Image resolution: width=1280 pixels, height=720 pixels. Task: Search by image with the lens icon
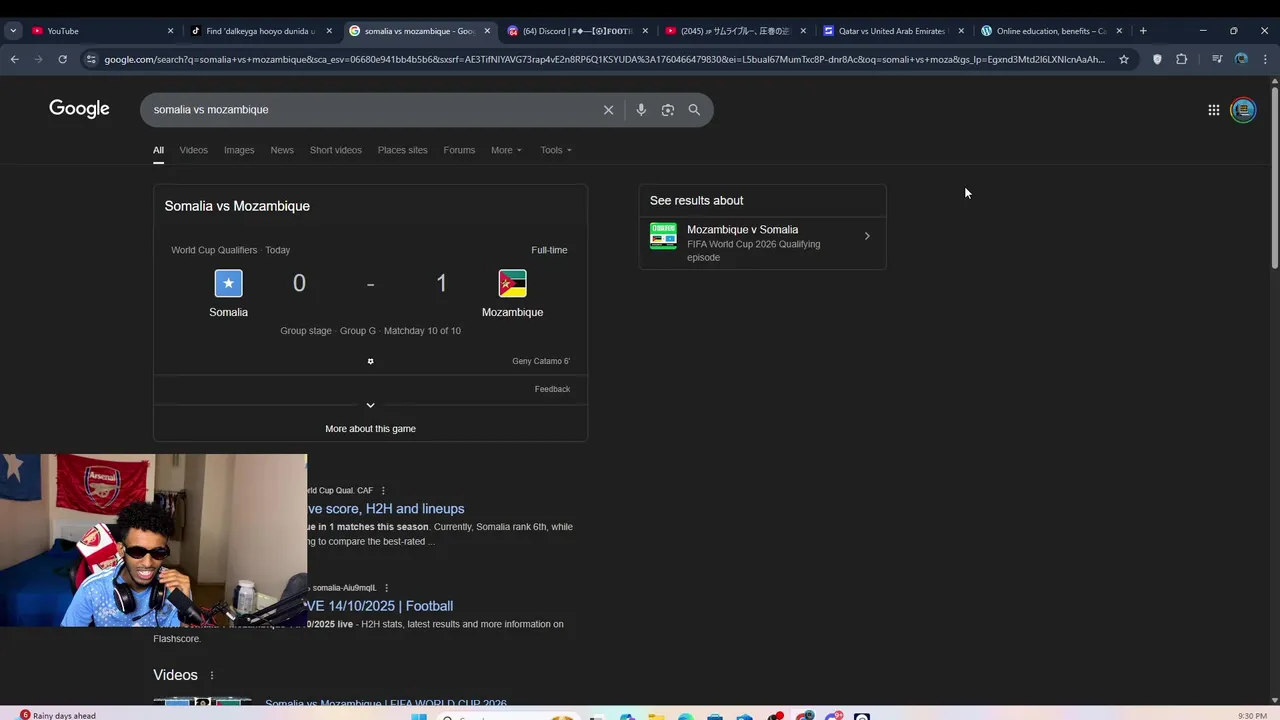(x=668, y=110)
